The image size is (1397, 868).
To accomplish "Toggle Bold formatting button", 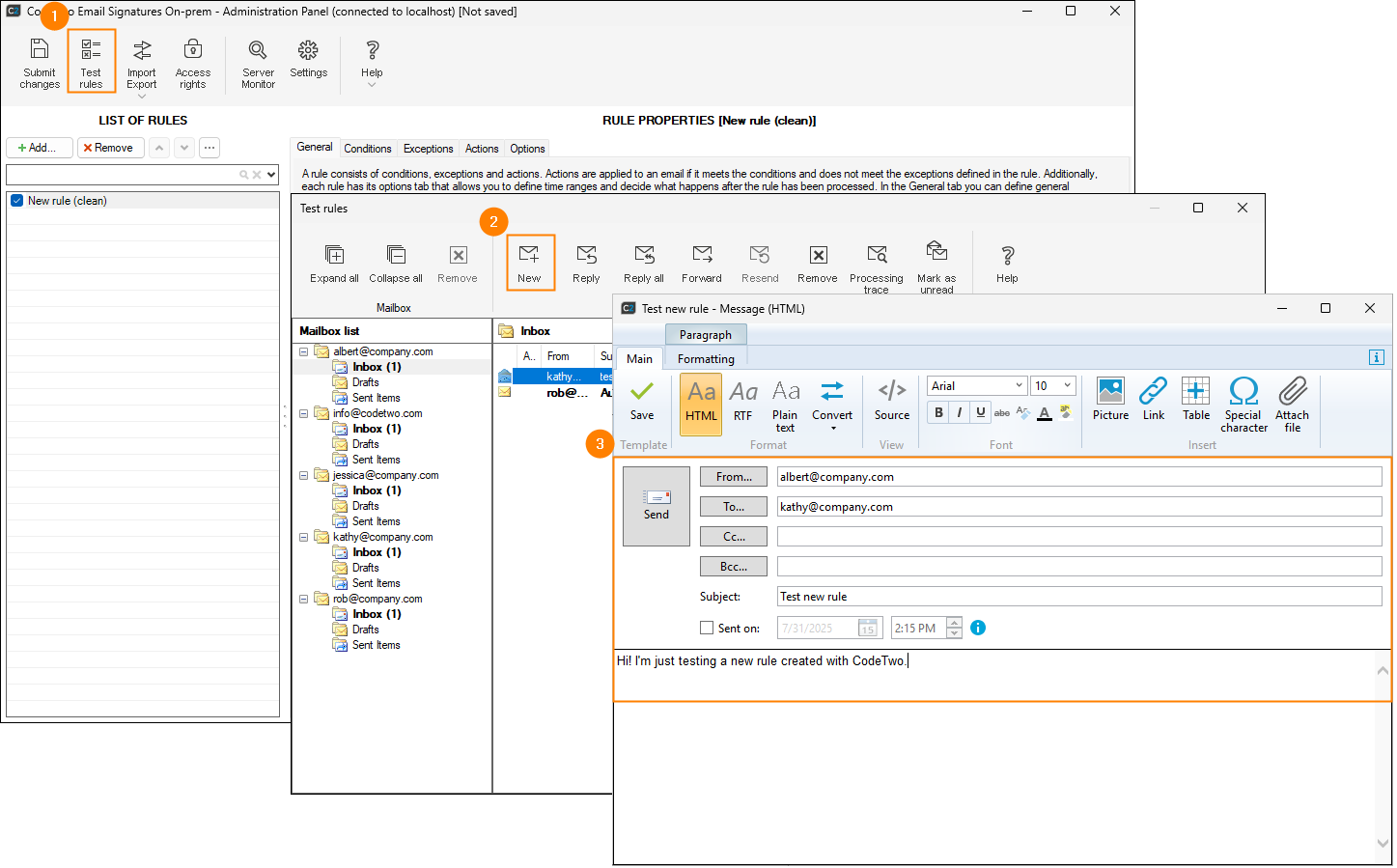I will [x=938, y=412].
